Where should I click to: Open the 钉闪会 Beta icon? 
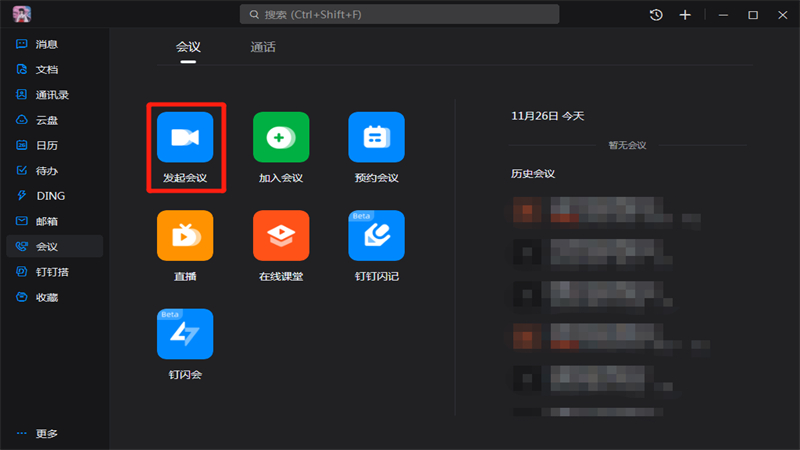point(185,334)
